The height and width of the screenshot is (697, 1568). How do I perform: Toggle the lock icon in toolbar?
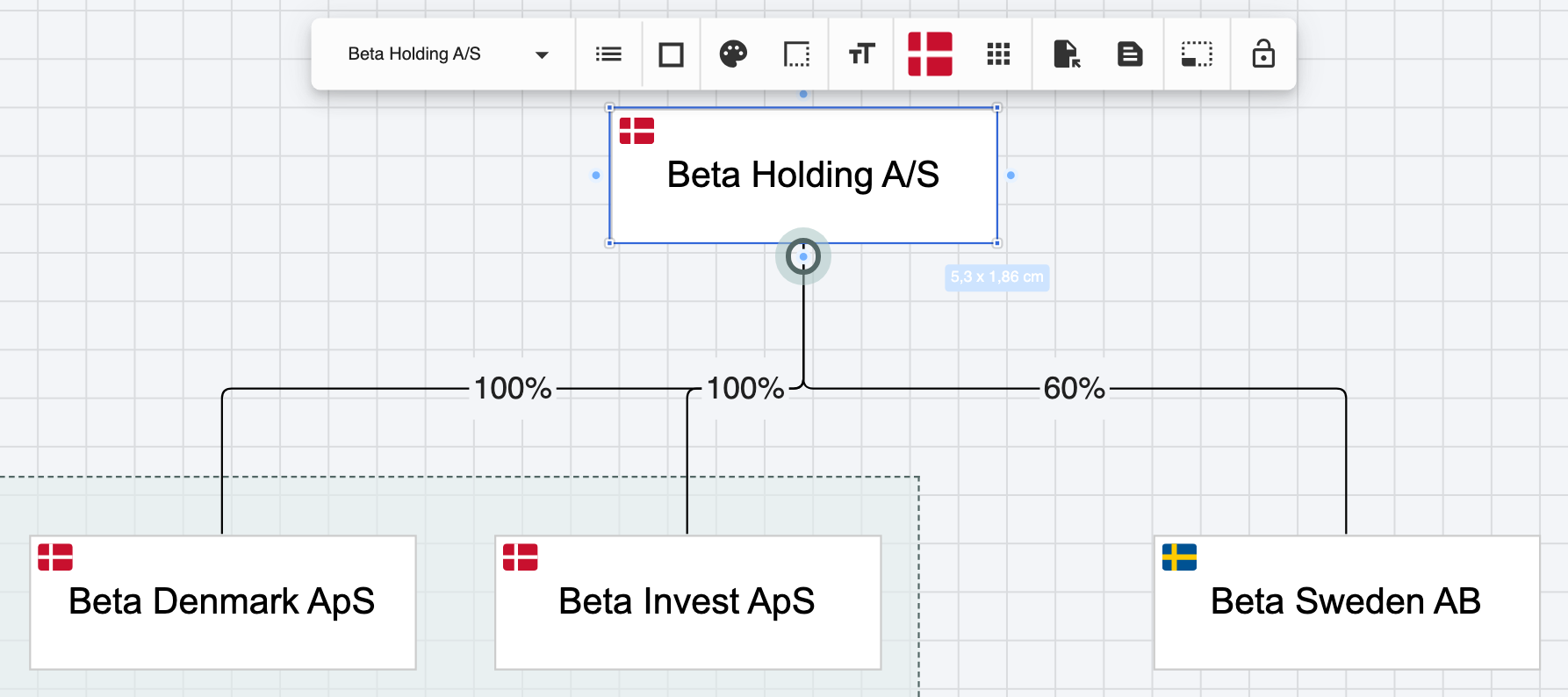tap(1263, 54)
